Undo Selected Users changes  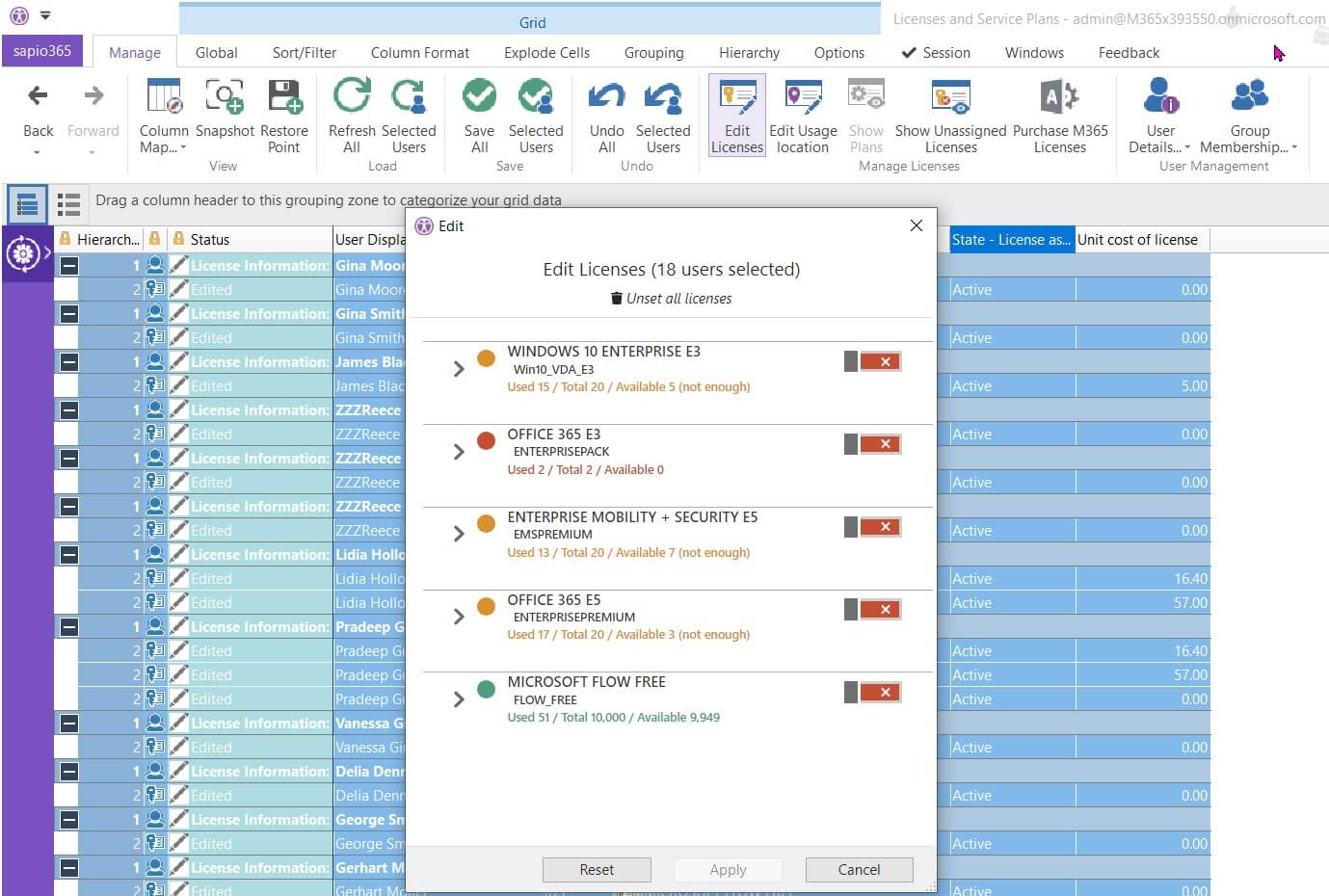[663, 117]
